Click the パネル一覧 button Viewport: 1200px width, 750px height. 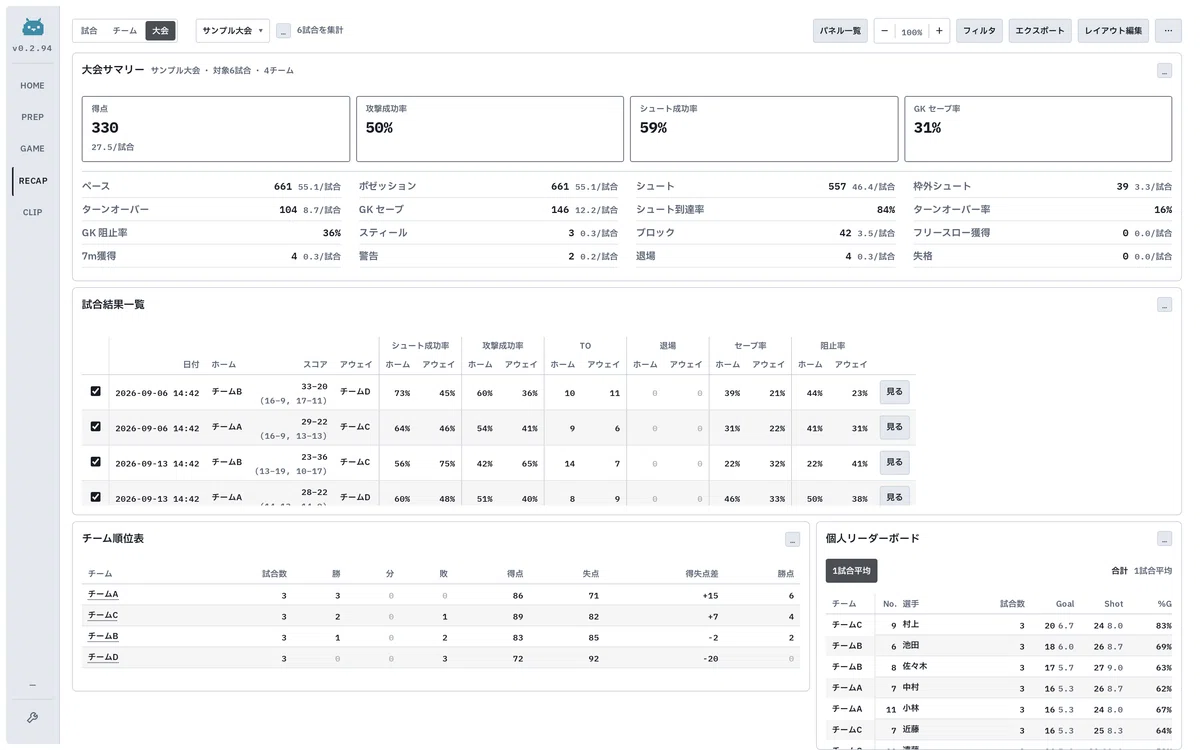(x=840, y=31)
